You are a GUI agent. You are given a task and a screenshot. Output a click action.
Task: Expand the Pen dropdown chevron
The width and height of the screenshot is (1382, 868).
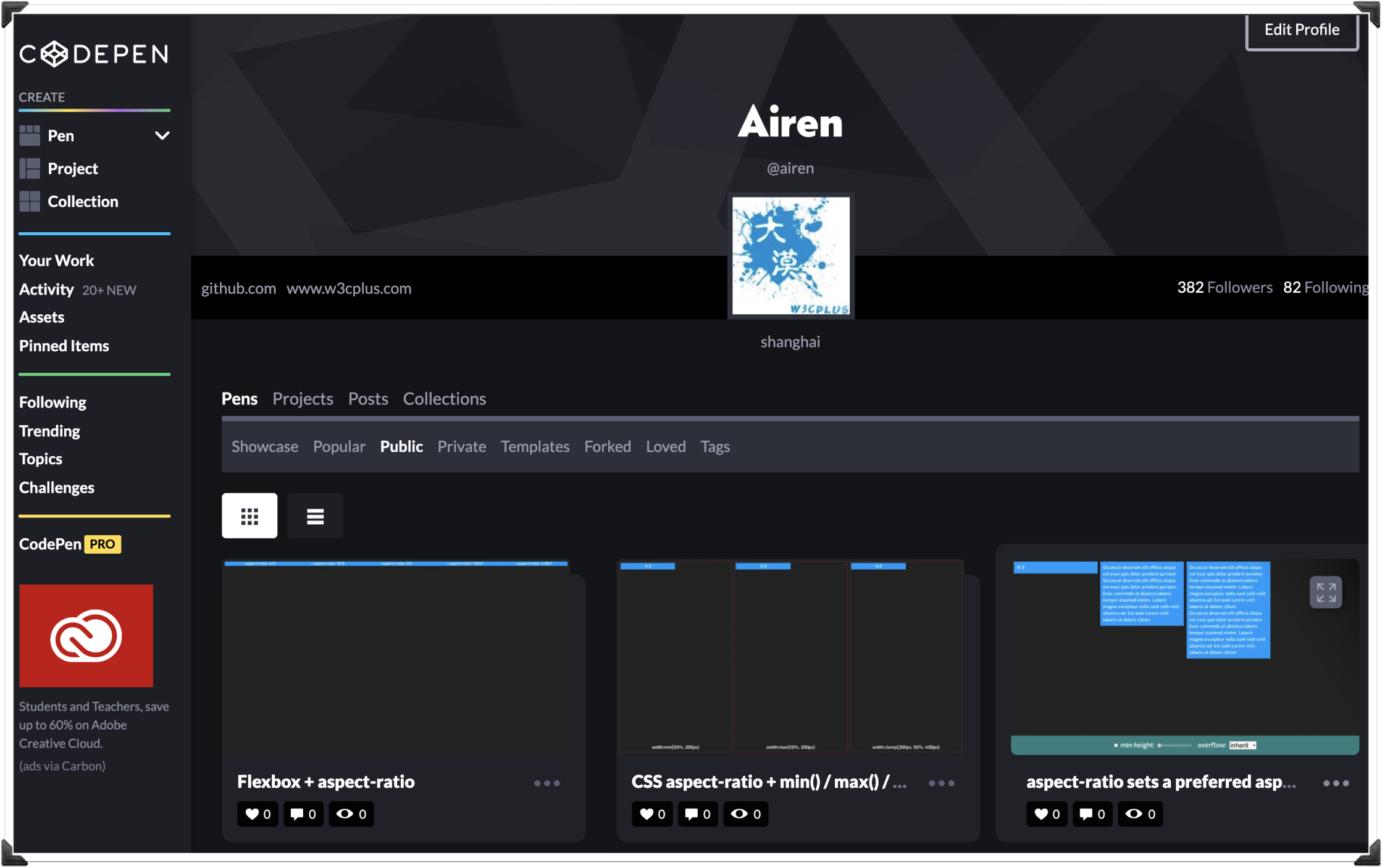point(162,136)
